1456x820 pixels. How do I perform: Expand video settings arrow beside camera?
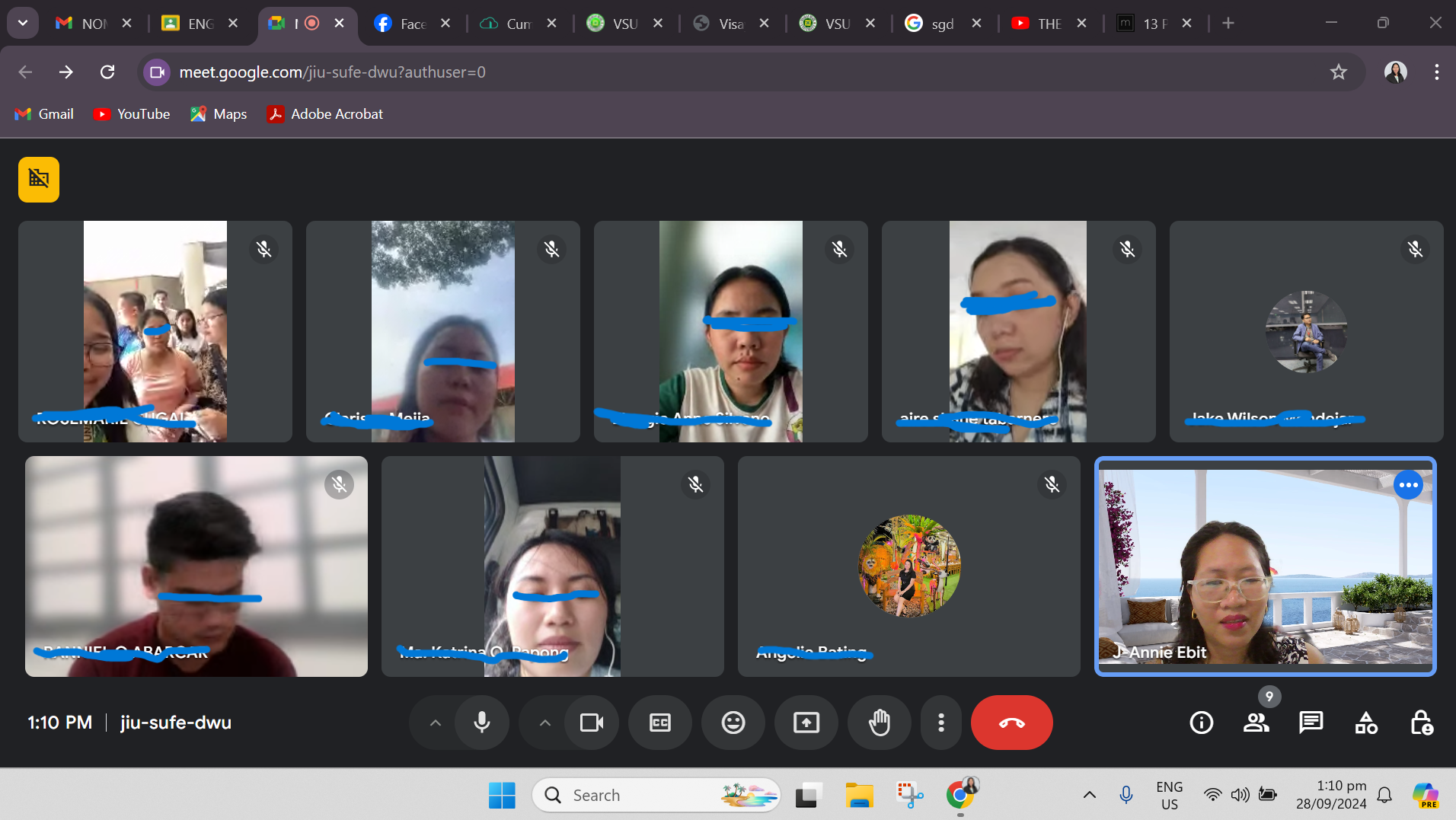tap(545, 723)
